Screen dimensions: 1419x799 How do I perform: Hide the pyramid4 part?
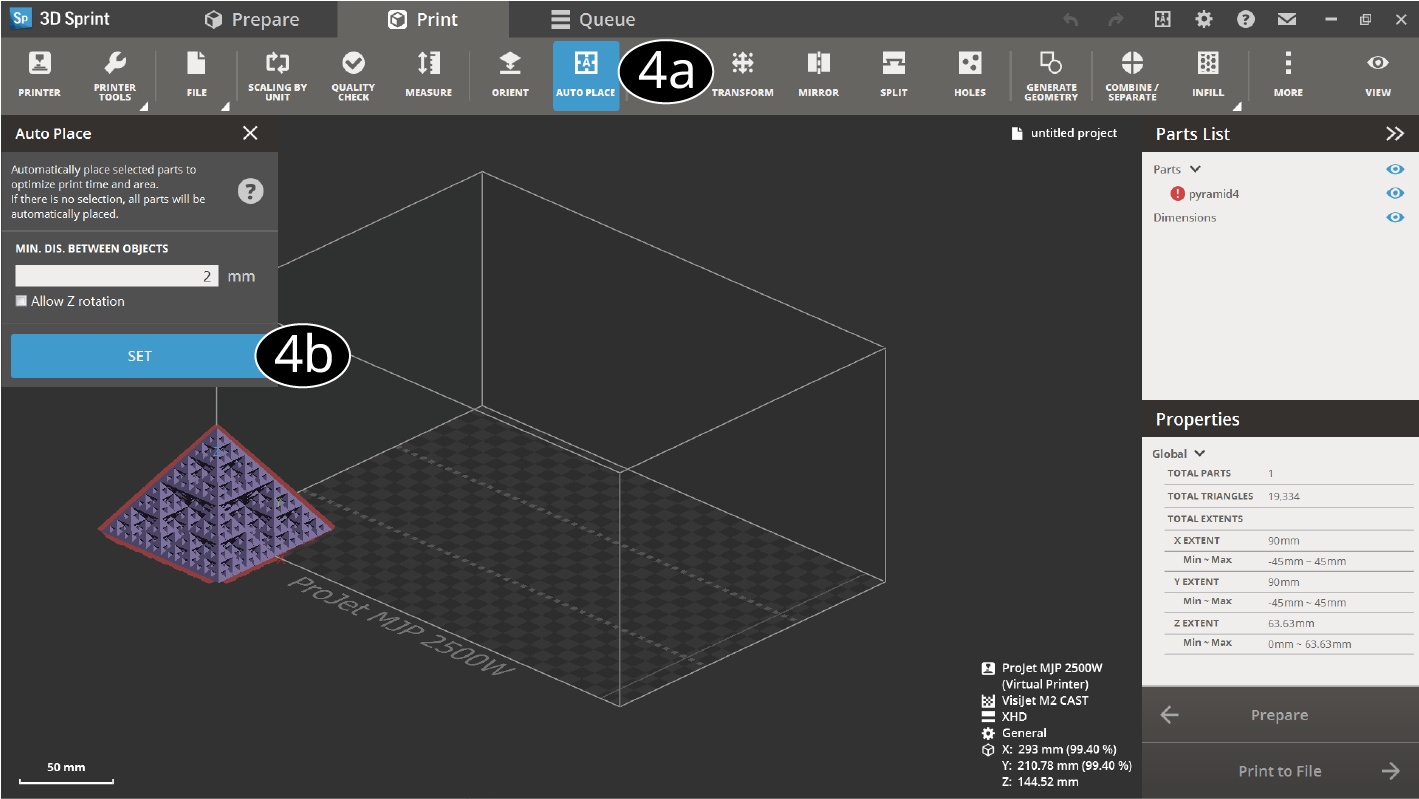tap(1394, 193)
